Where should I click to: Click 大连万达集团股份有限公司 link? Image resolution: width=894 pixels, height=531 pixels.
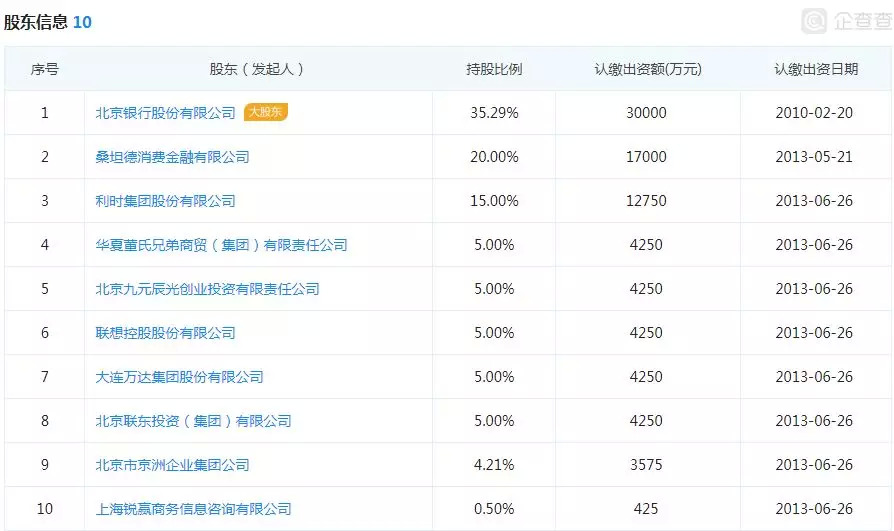(179, 377)
